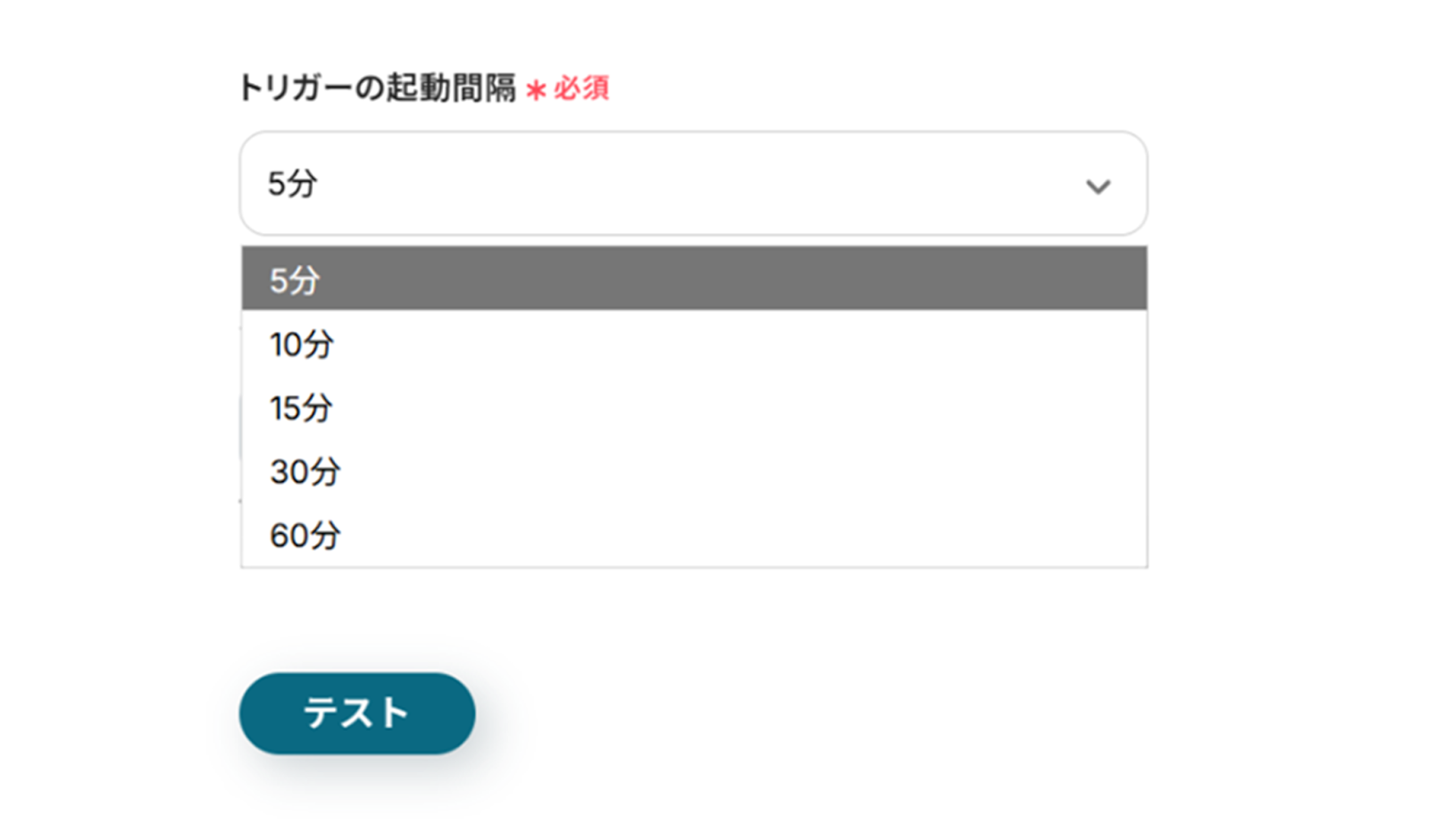The height and width of the screenshot is (840, 1429).
Task: Set trigger interval to ten minutes
Action: (x=693, y=345)
